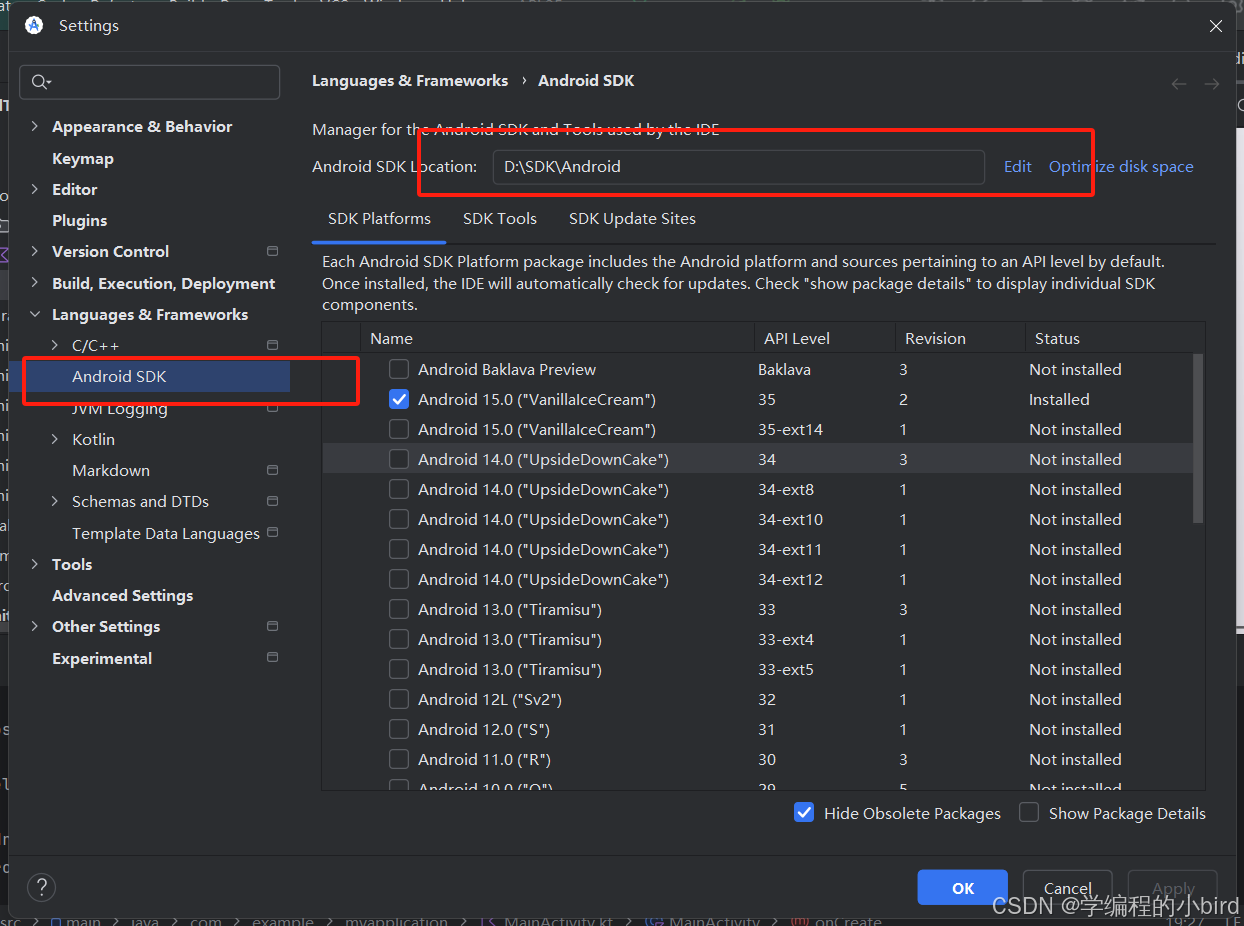This screenshot has height=926, width=1244.
Task: Select the Android 13.0 33-ext5 row name
Action: click(510, 669)
